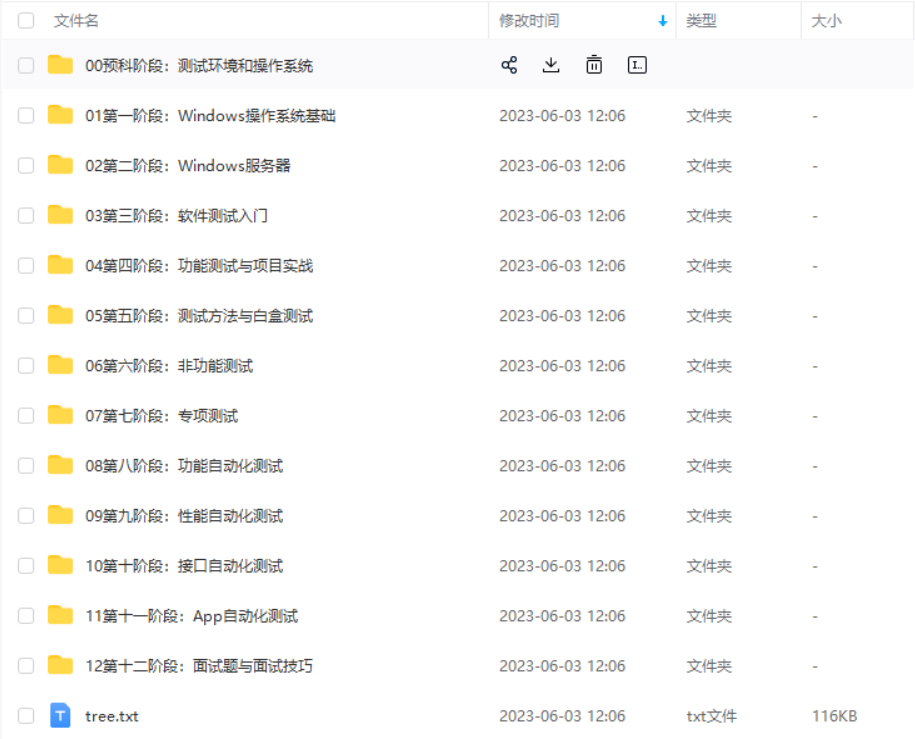The height and width of the screenshot is (739, 915).
Task: Click the 116KB size of tree.txt
Action: tap(834, 716)
